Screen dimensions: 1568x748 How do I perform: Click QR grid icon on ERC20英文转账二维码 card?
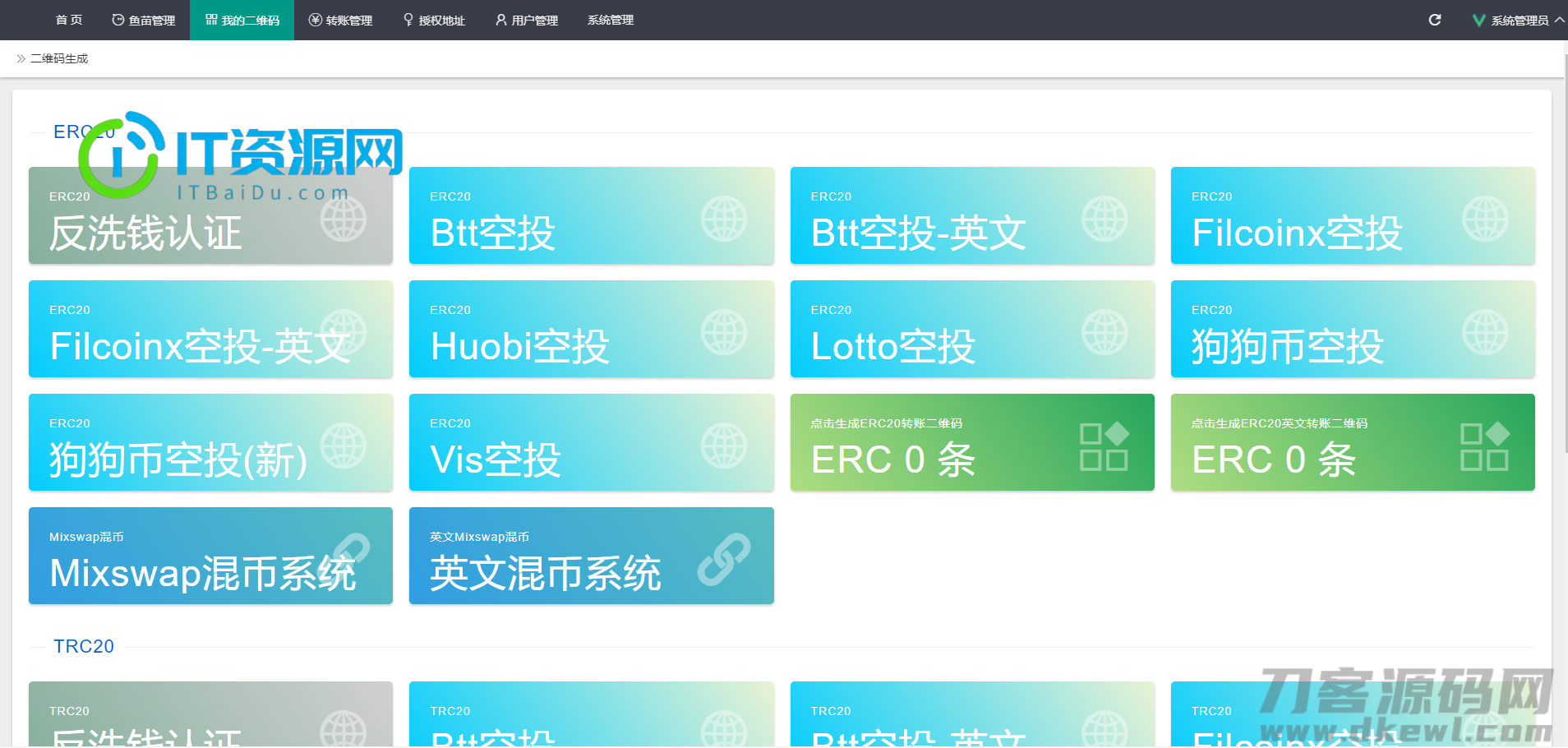pyautogui.click(x=1485, y=446)
